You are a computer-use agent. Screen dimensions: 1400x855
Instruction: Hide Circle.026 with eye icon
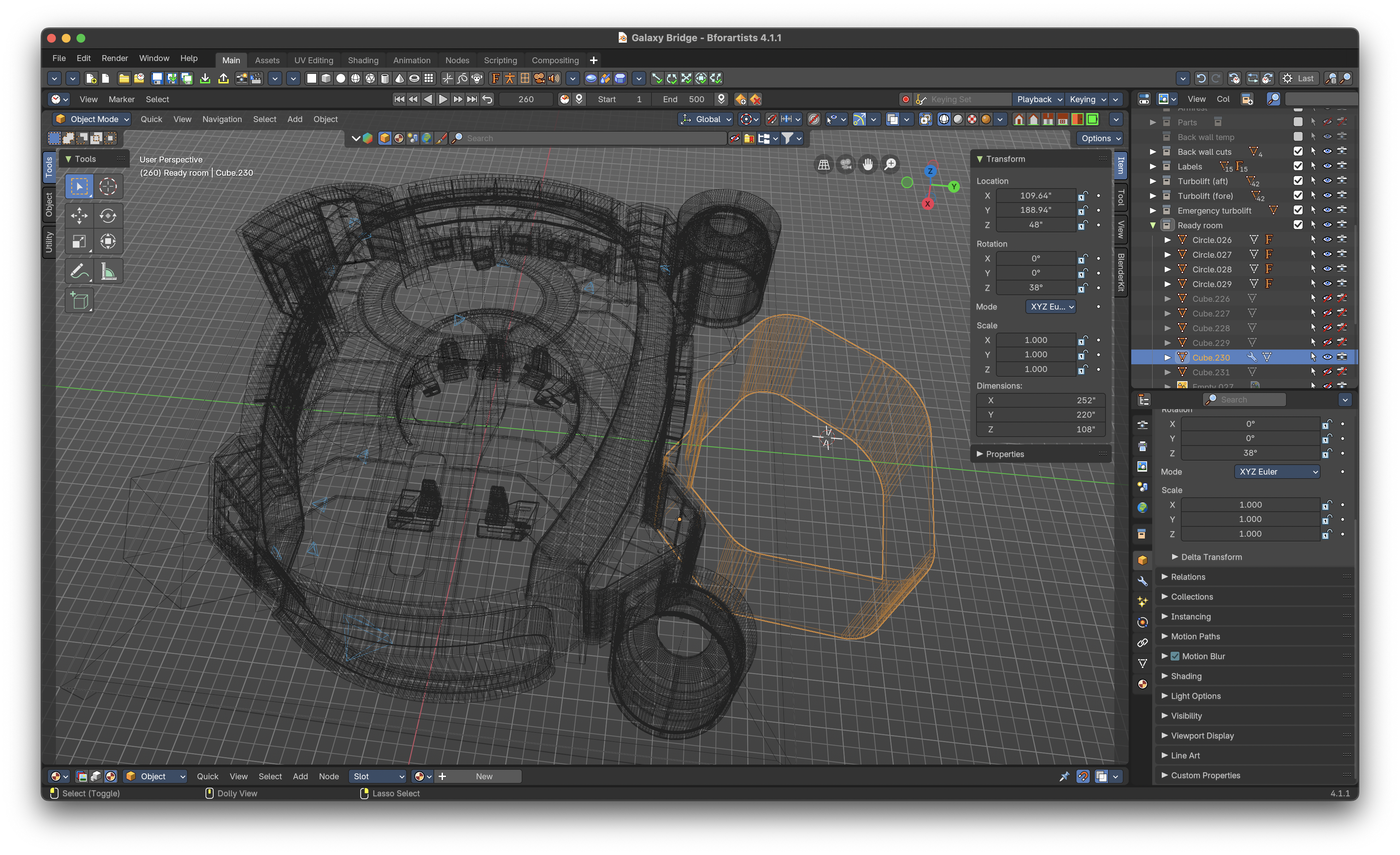[1327, 240]
